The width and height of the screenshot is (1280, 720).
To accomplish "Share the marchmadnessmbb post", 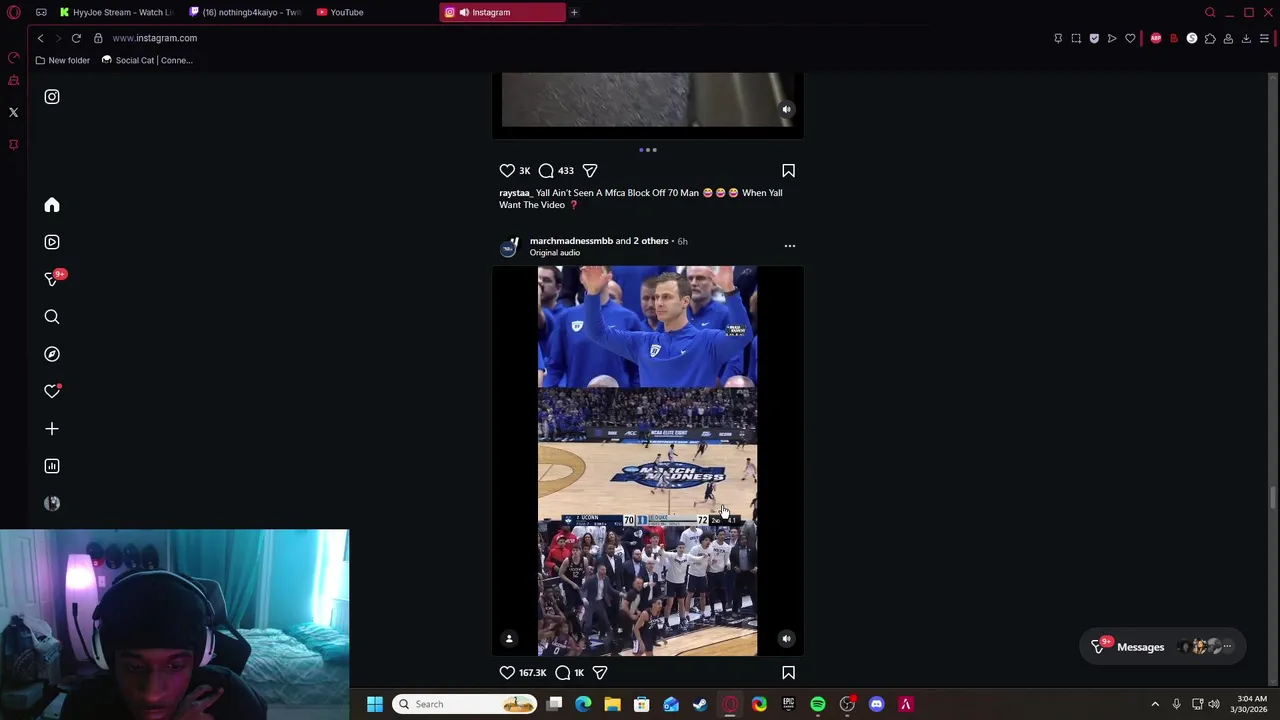I will pyautogui.click(x=600, y=673).
